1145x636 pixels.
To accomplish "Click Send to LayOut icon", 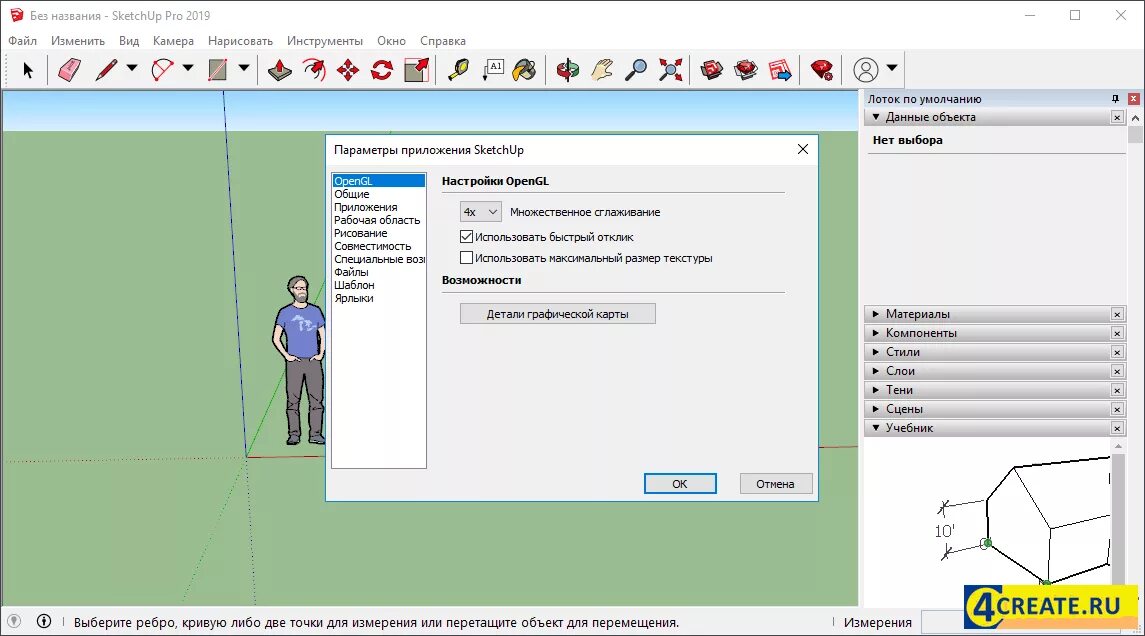I will click(x=780, y=70).
